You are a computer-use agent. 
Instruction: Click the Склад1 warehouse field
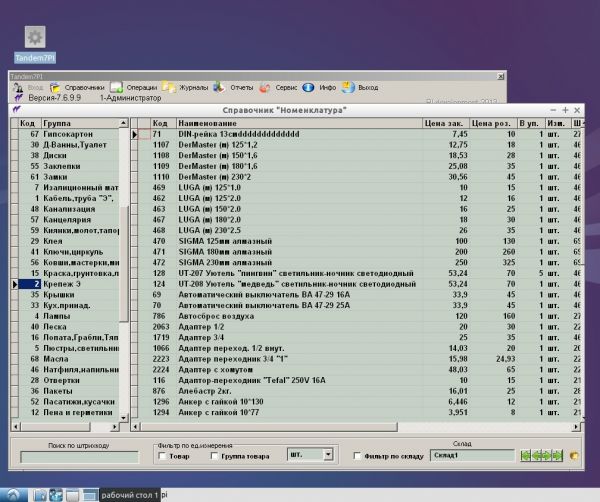(472, 456)
